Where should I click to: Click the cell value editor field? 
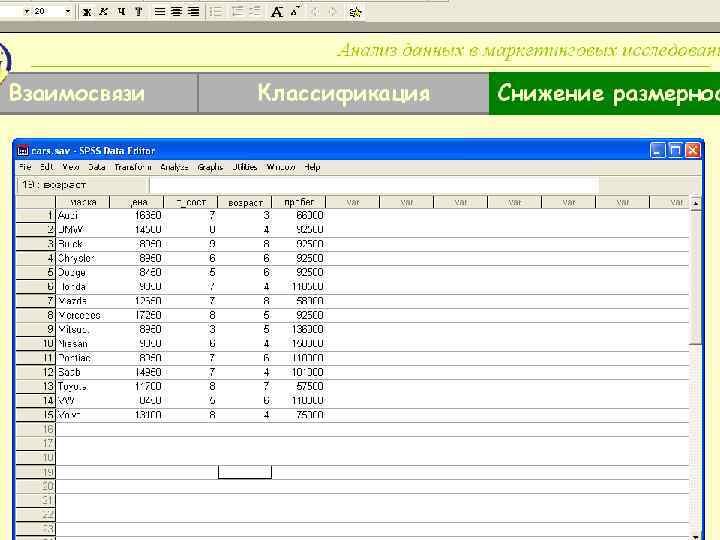coord(374,186)
